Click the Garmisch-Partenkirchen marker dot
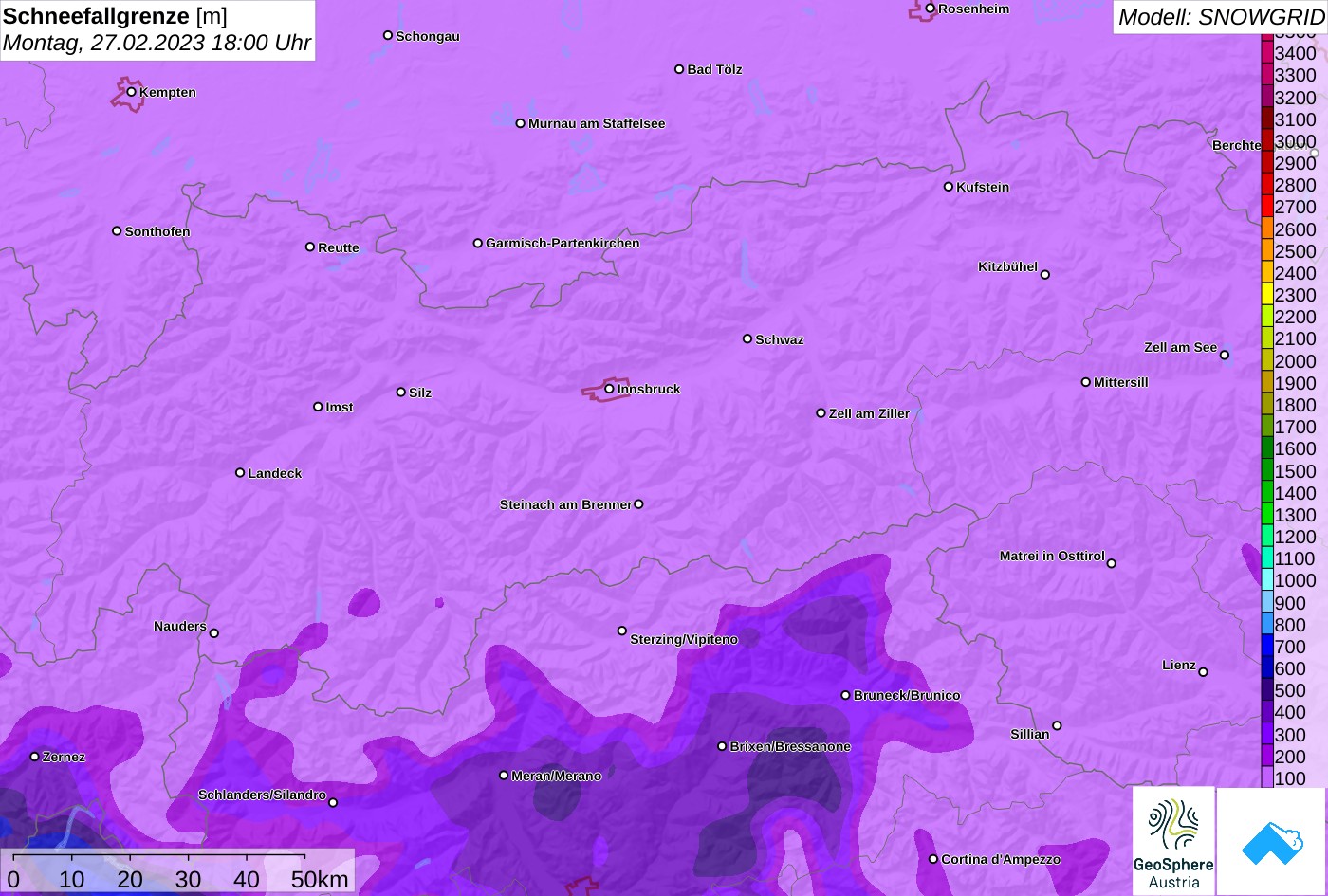Image resolution: width=1328 pixels, height=896 pixels. pyautogui.click(x=478, y=243)
